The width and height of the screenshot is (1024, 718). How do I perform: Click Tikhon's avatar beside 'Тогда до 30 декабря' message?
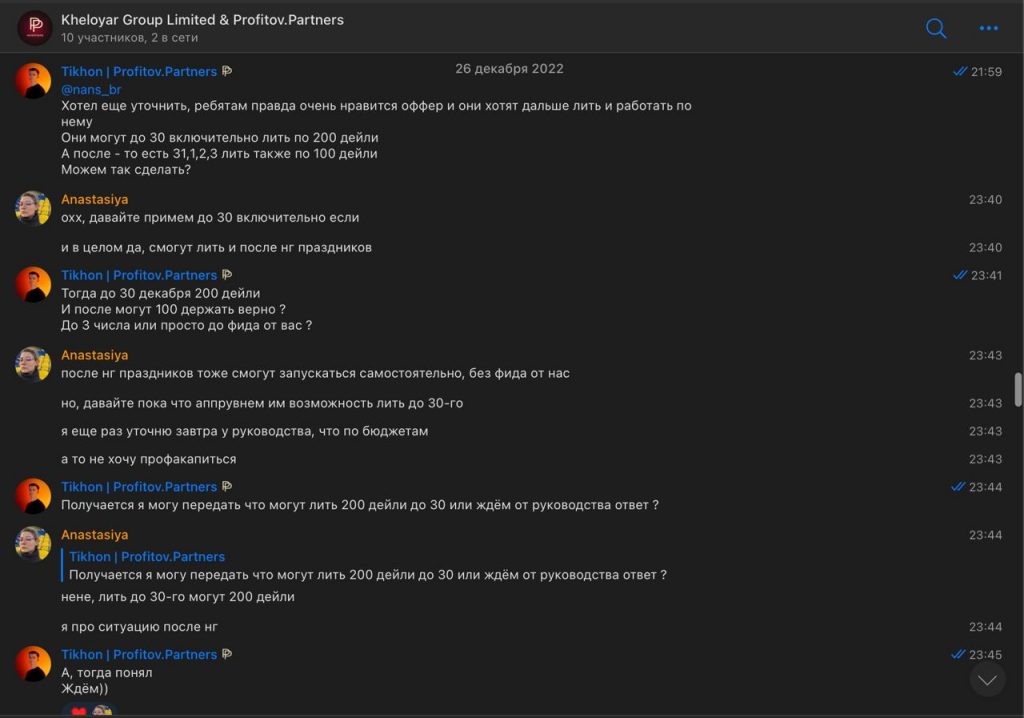point(33,284)
